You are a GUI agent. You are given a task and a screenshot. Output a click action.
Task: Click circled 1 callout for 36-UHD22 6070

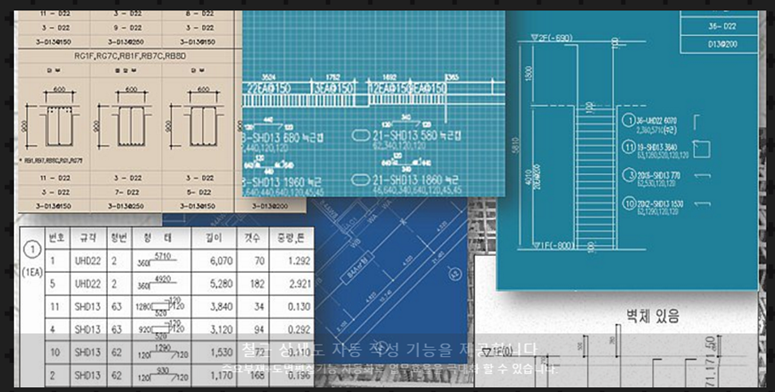click(629, 121)
